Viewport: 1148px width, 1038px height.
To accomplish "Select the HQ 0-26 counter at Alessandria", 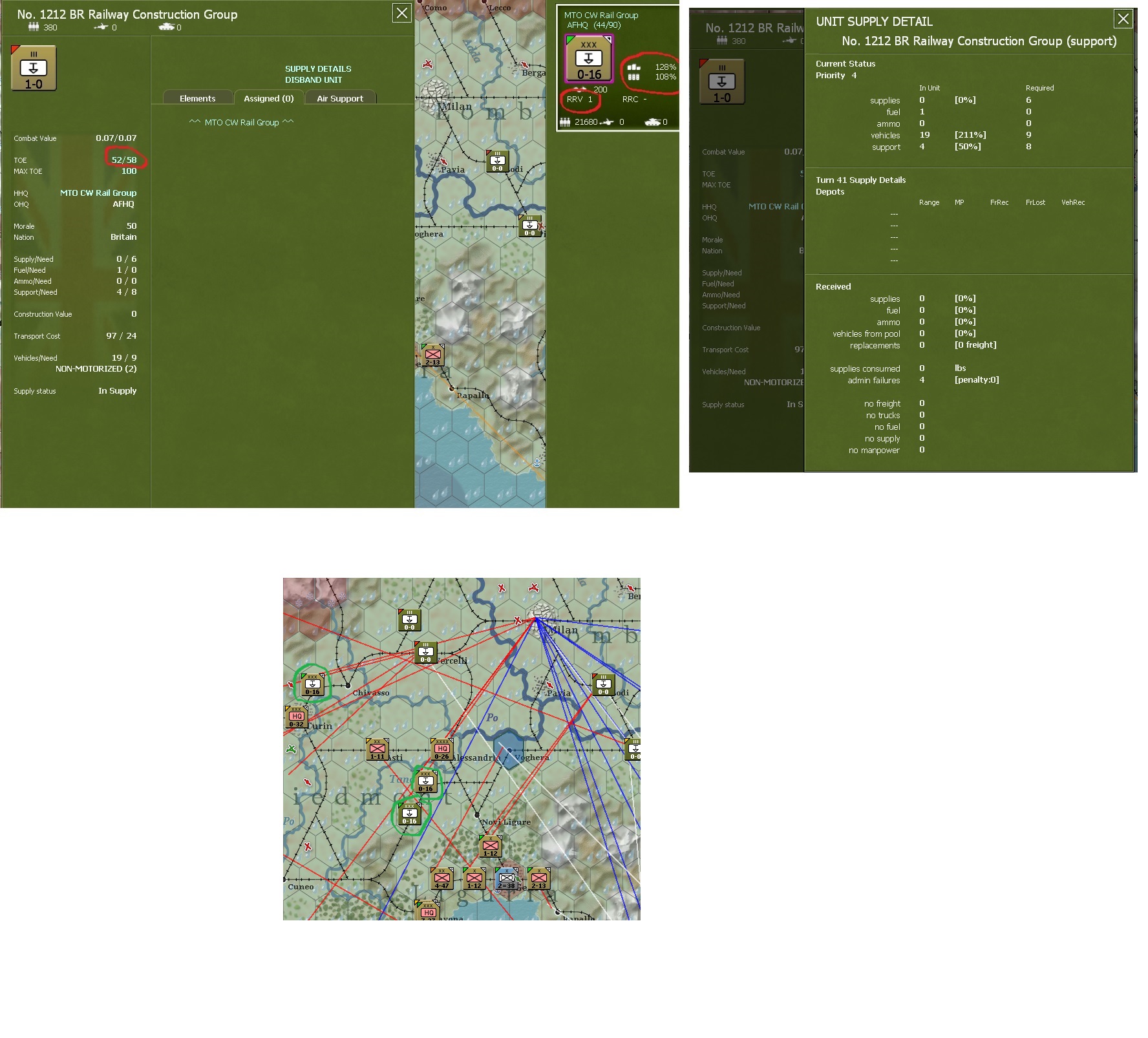I will click(441, 749).
